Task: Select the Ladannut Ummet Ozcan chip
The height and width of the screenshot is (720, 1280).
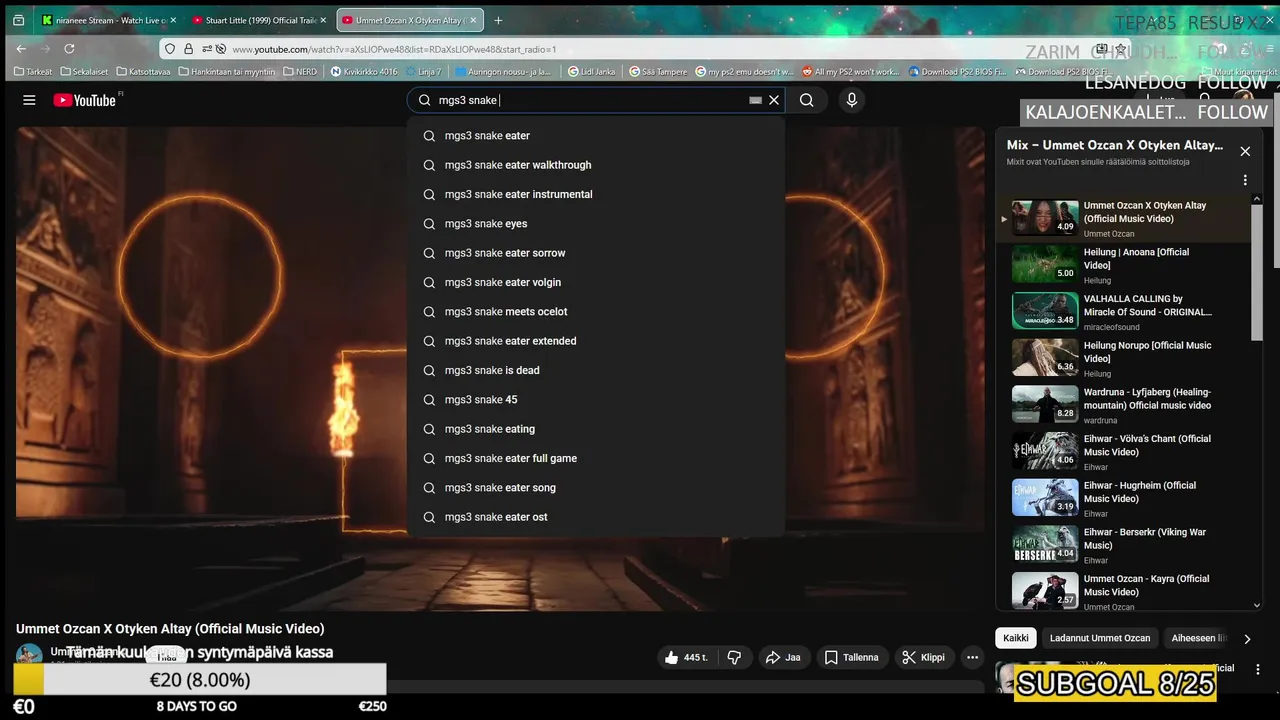Action: coord(1100,638)
